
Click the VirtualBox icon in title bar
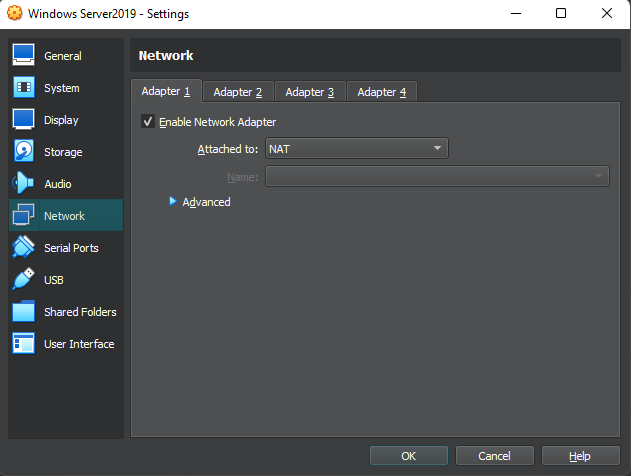pyautogui.click(x=14, y=14)
